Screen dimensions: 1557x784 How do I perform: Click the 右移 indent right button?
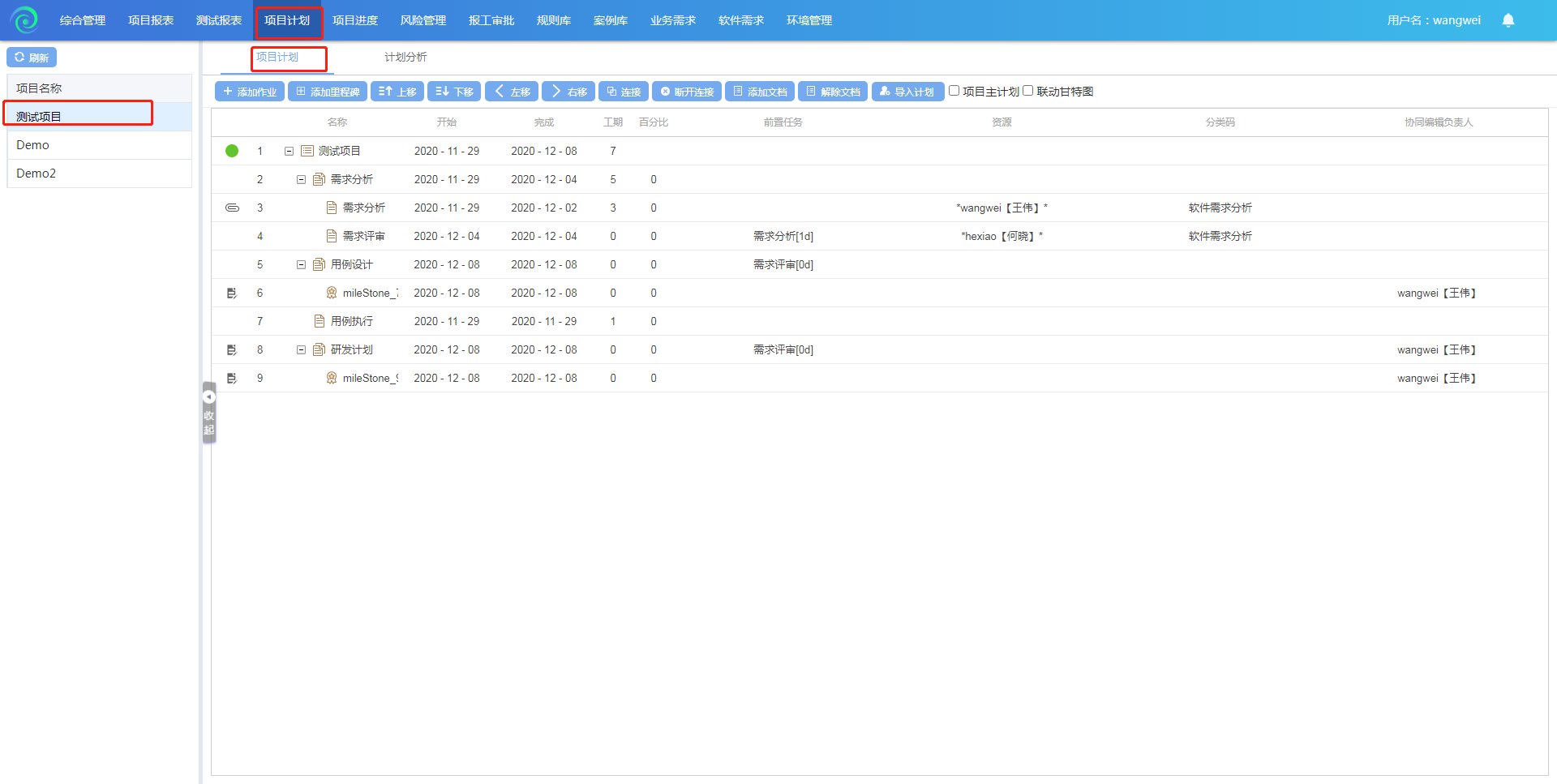(568, 92)
